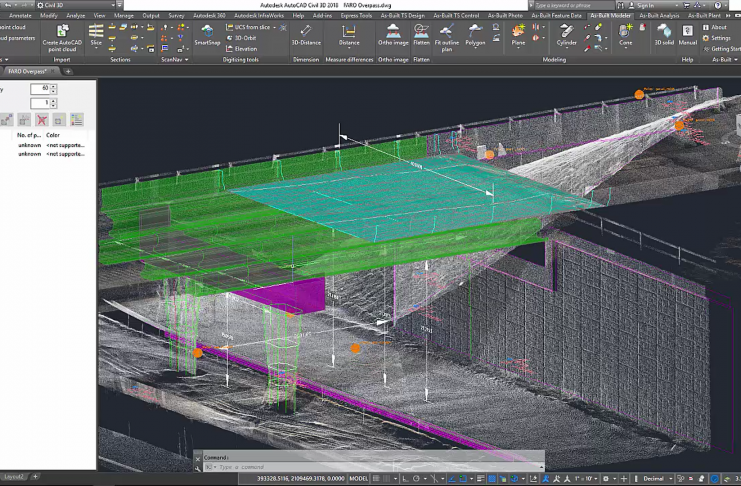Open the As-Built Analysis ribbon tab
741x486 pixels.
click(658, 16)
